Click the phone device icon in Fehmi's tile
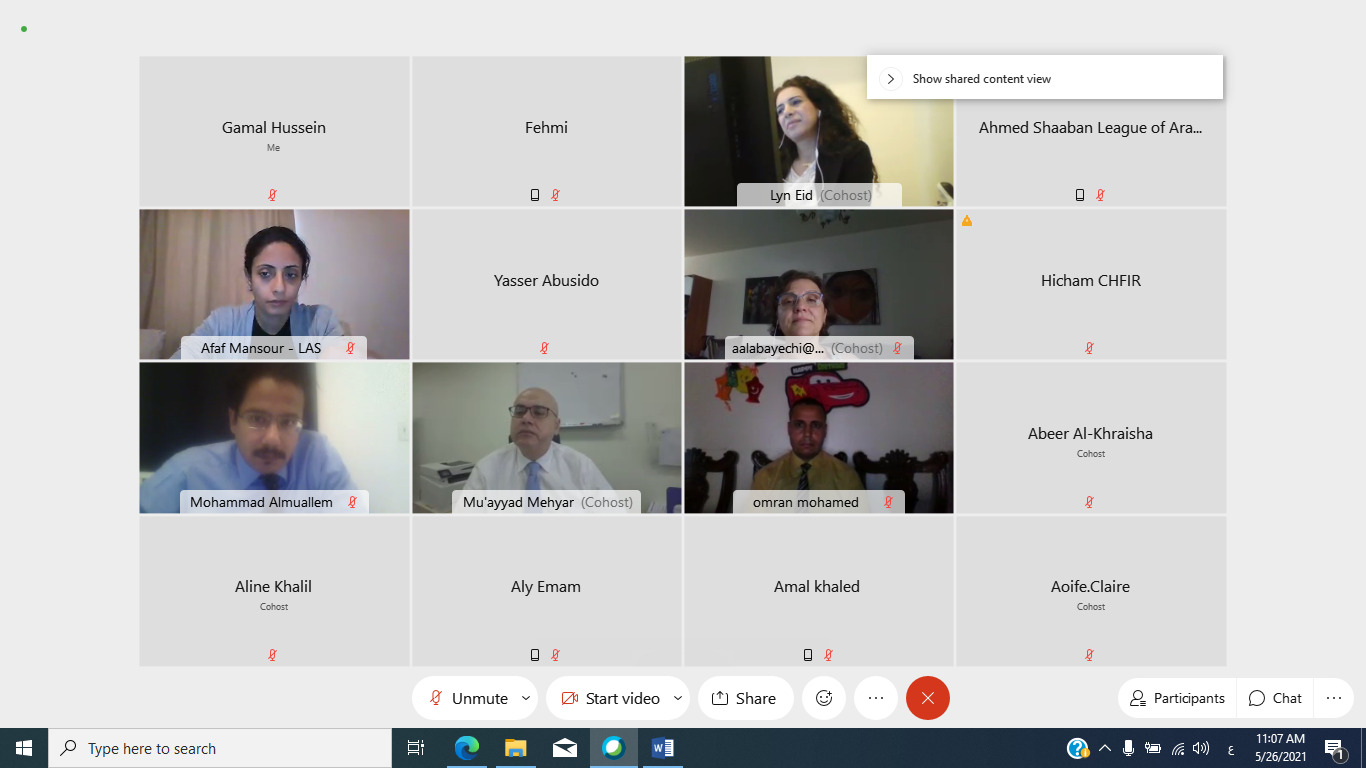The width and height of the screenshot is (1366, 768). (x=535, y=195)
